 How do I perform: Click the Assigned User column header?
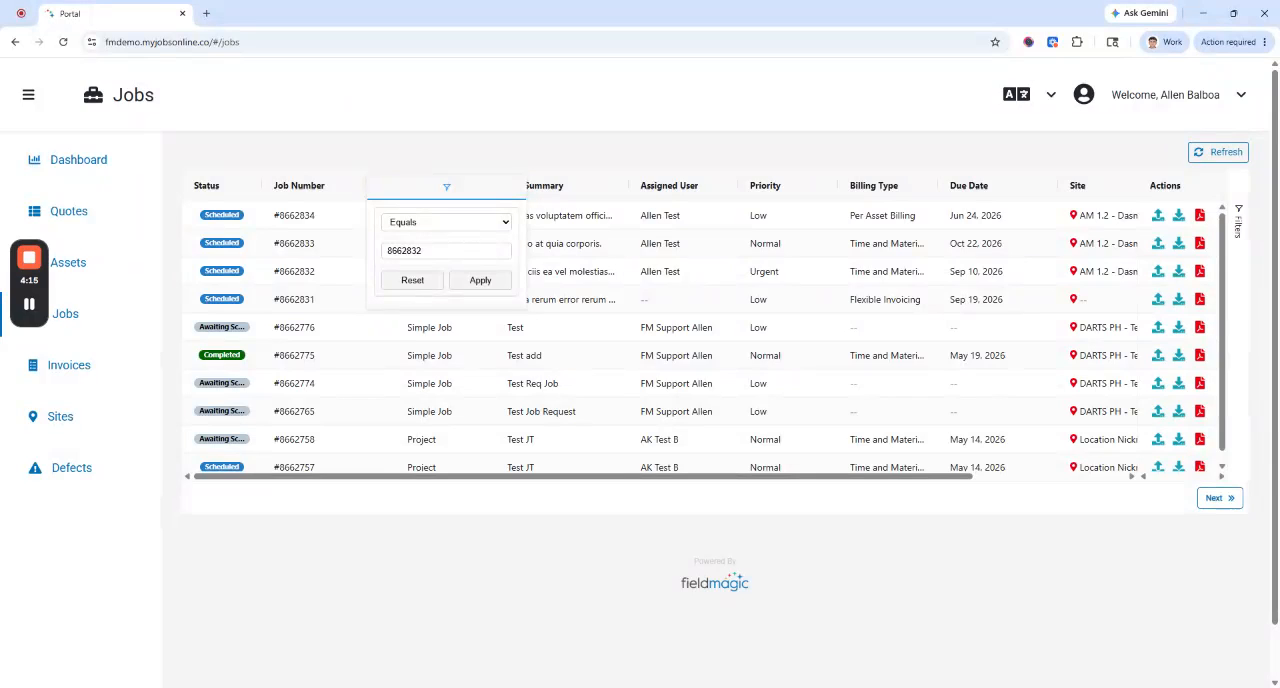669,185
